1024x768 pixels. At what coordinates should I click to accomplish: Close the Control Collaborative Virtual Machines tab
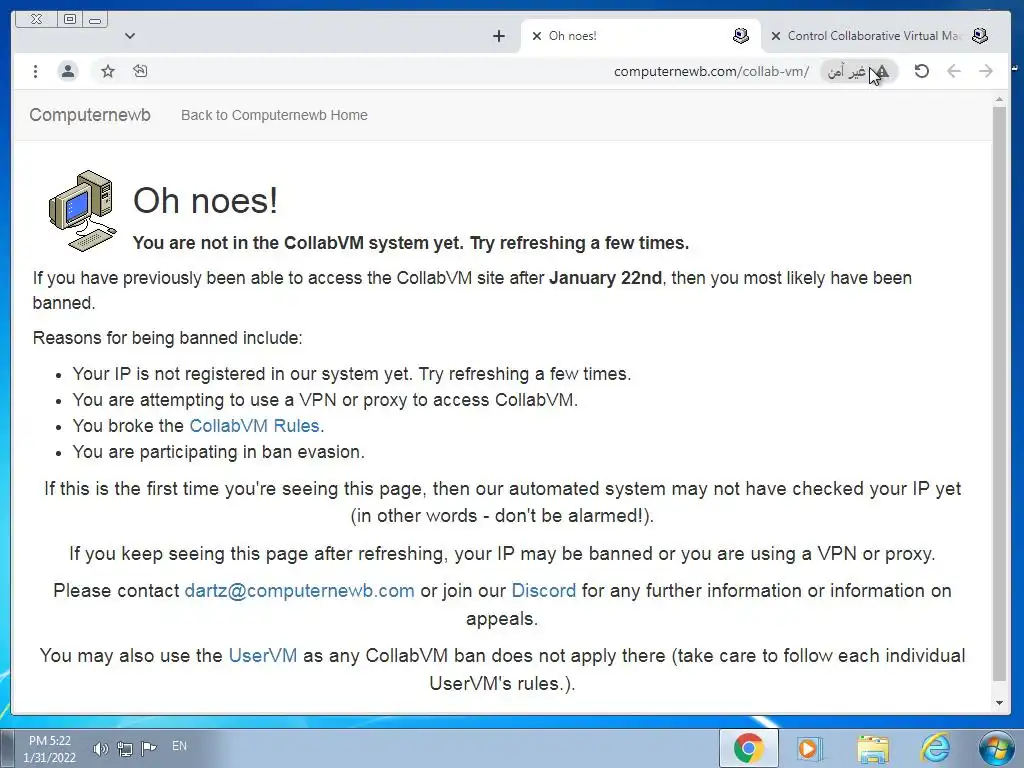coord(776,36)
